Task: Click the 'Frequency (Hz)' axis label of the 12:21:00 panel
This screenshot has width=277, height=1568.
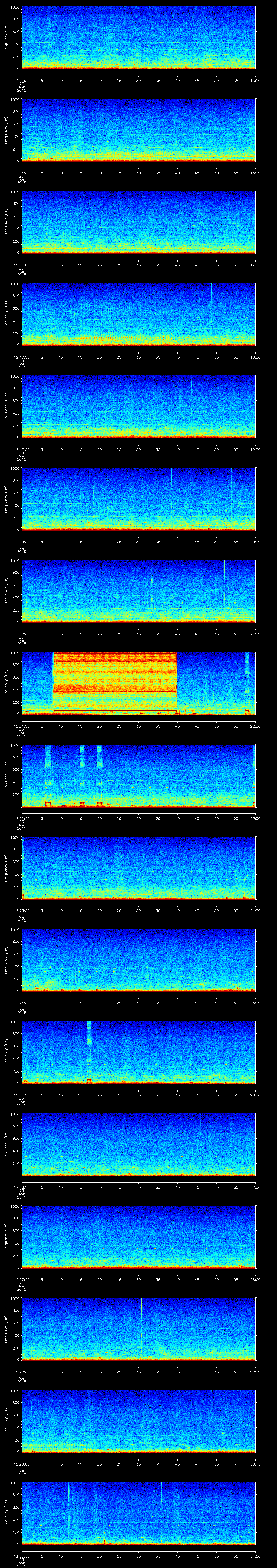Action: tap(6, 683)
